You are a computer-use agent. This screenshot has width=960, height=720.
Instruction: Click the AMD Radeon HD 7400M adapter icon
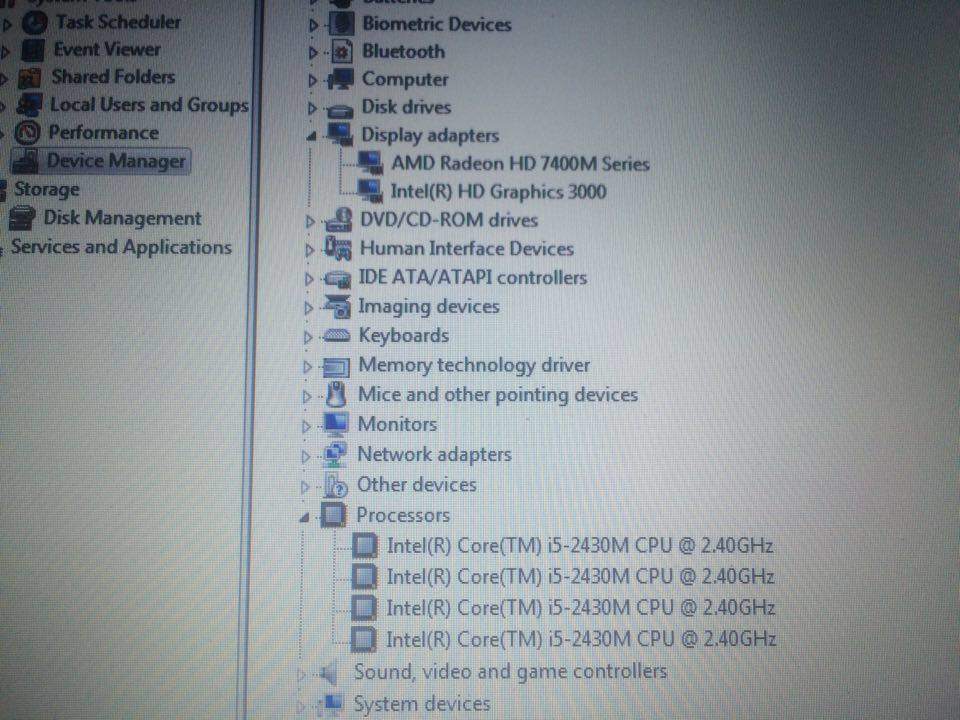coord(370,163)
